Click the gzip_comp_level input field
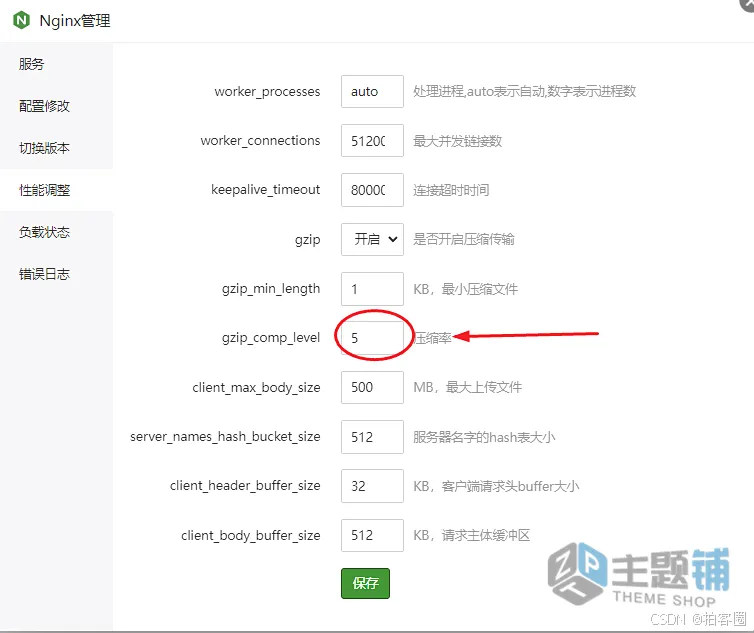Screen dimensions: 754x633 click(x=372, y=338)
